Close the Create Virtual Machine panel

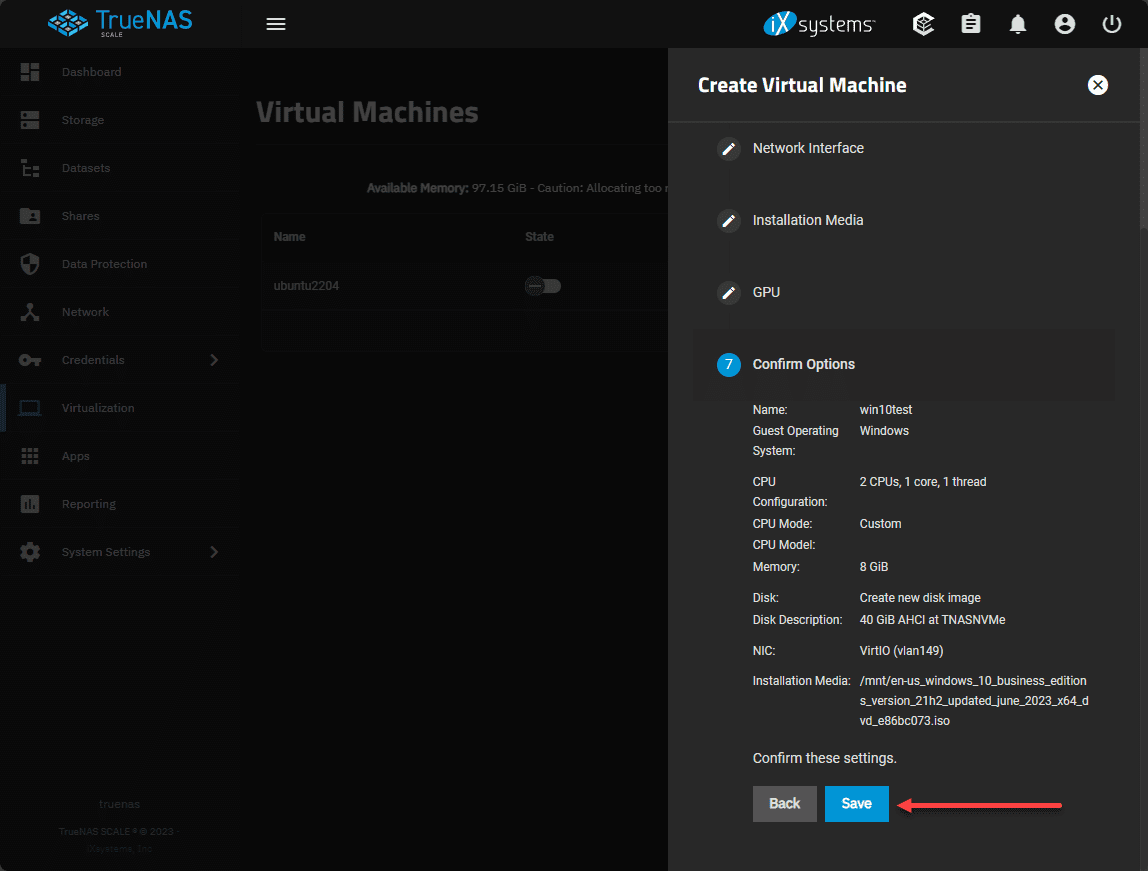coord(1098,85)
